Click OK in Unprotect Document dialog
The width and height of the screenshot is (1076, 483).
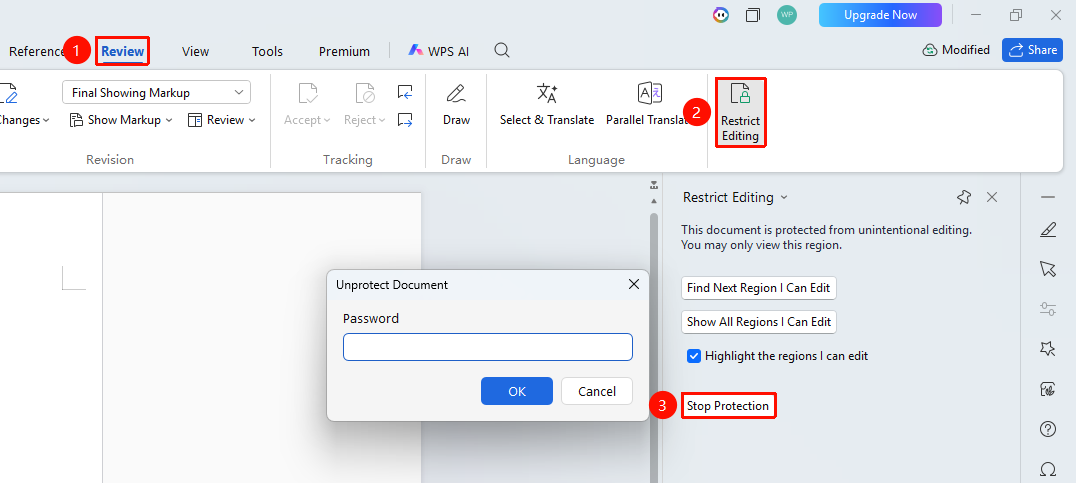pos(517,391)
